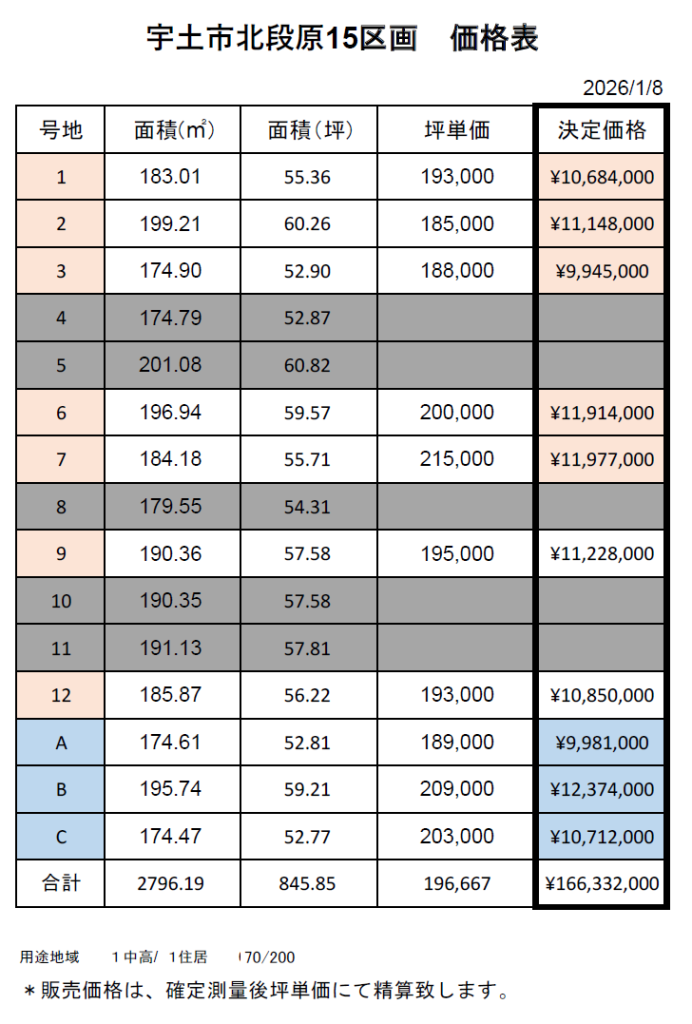Image resolution: width=692 pixels, height=1024 pixels.
Task: Select the blue lot A label cell
Action: 60,743
